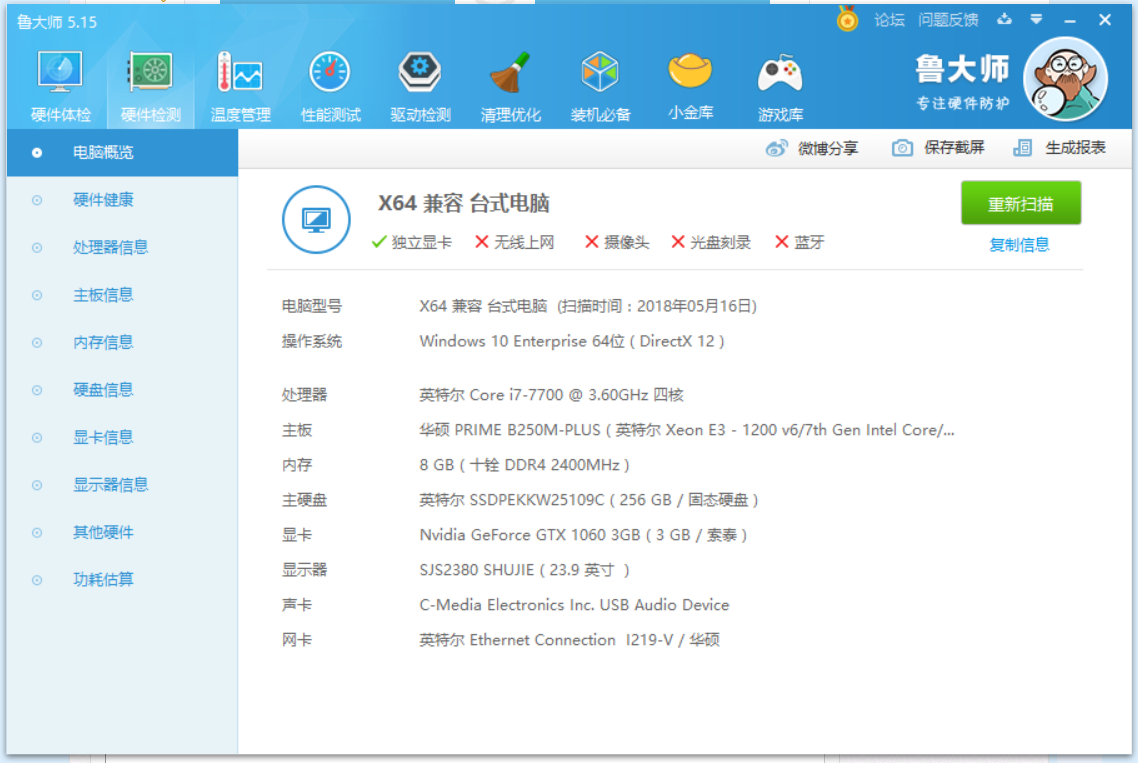Open the 小金库 gold ingot icon
The height and width of the screenshot is (763, 1138).
point(690,72)
